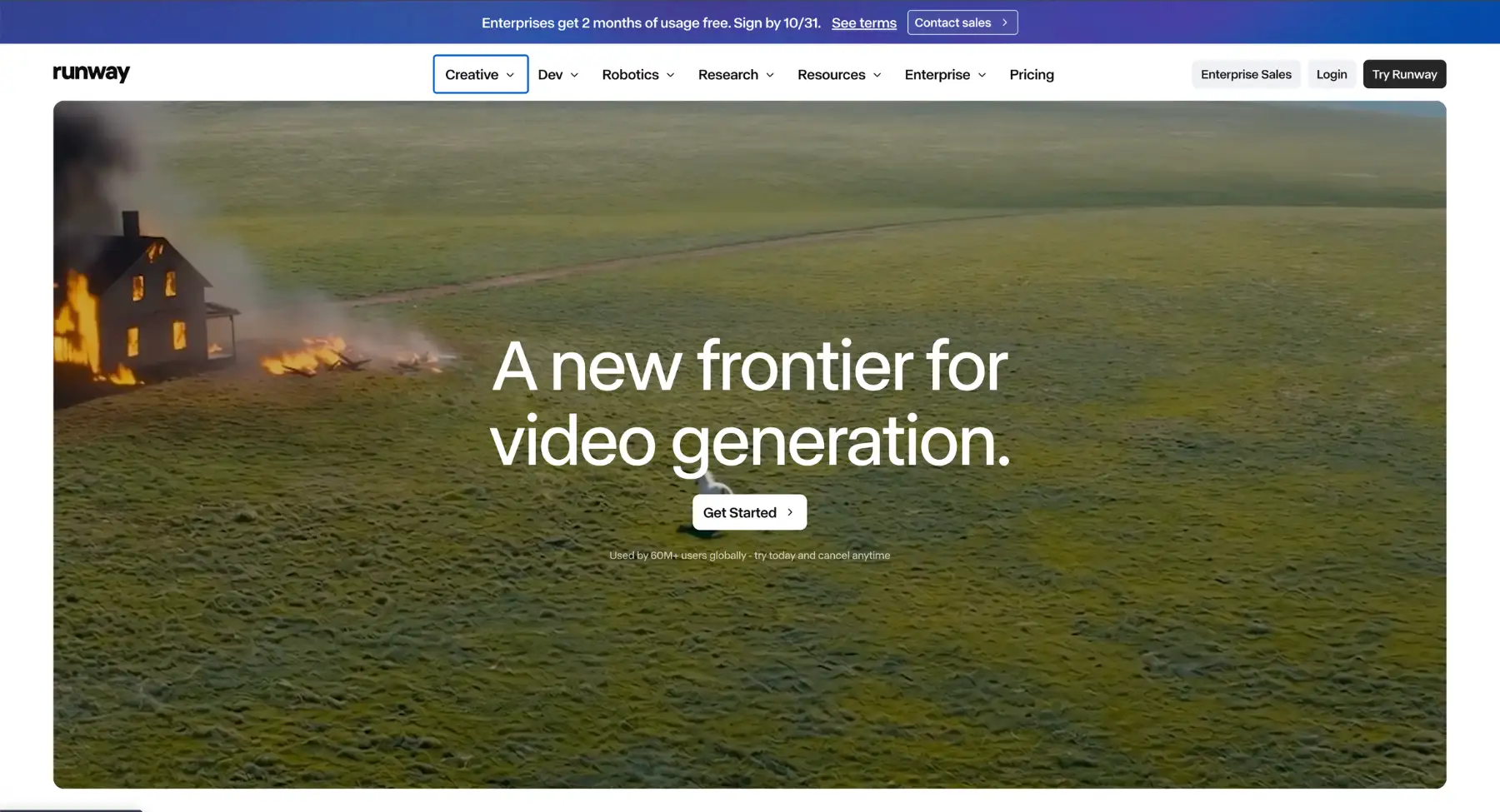Click Contact sales in the banner
1500x812 pixels.
coord(962,22)
